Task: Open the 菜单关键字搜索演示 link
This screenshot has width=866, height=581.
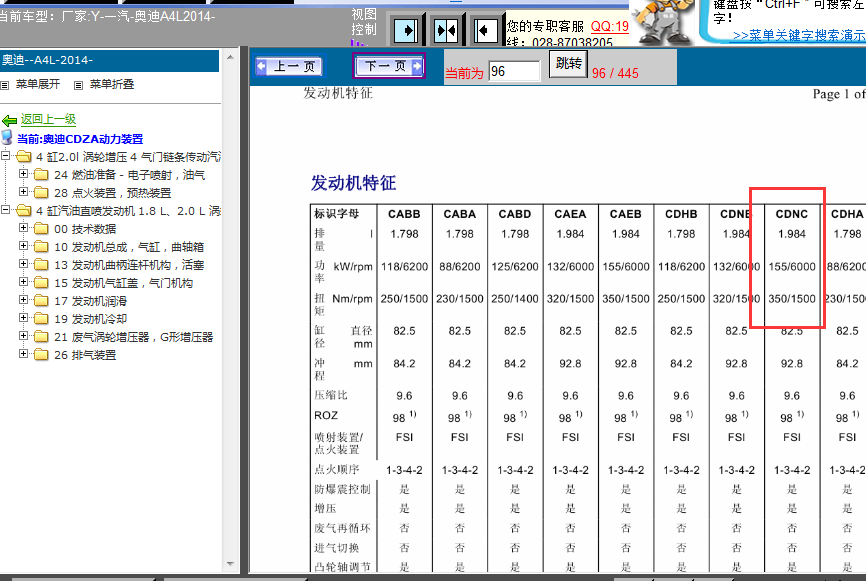Action: (799, 35)
